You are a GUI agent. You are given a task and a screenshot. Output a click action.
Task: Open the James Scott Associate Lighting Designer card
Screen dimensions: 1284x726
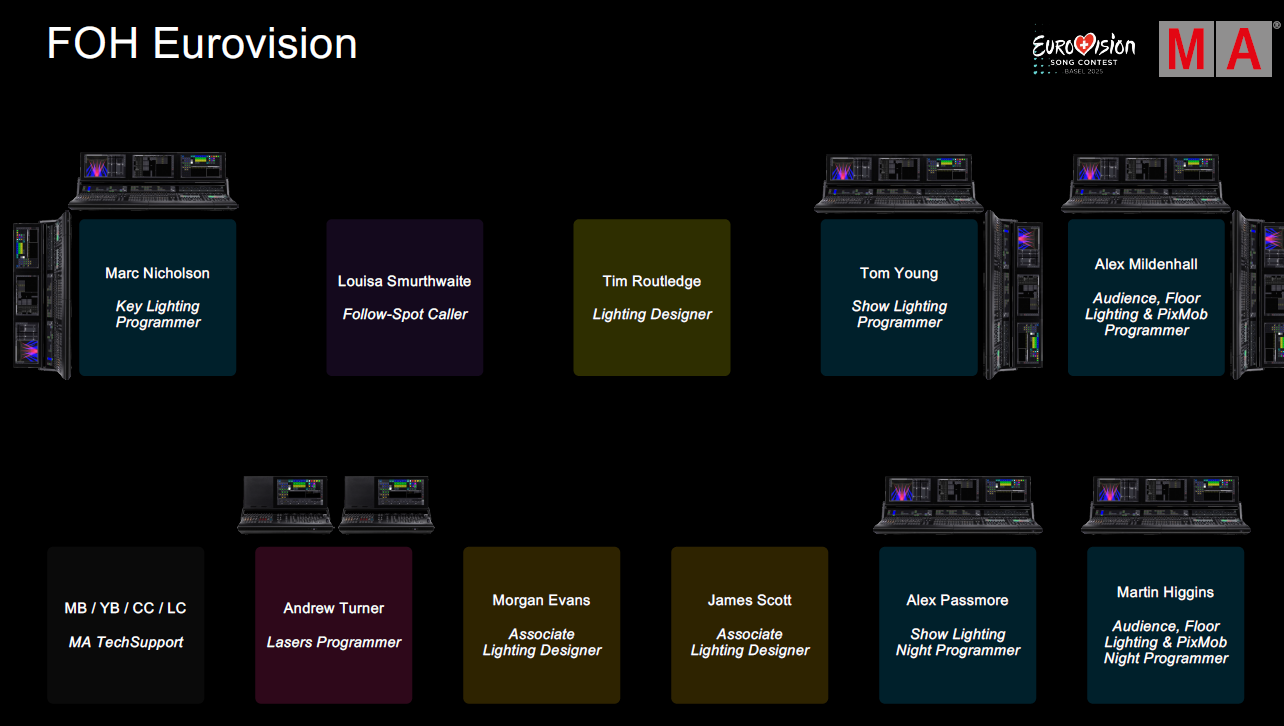pyautogui.click(x=750, y=625)
